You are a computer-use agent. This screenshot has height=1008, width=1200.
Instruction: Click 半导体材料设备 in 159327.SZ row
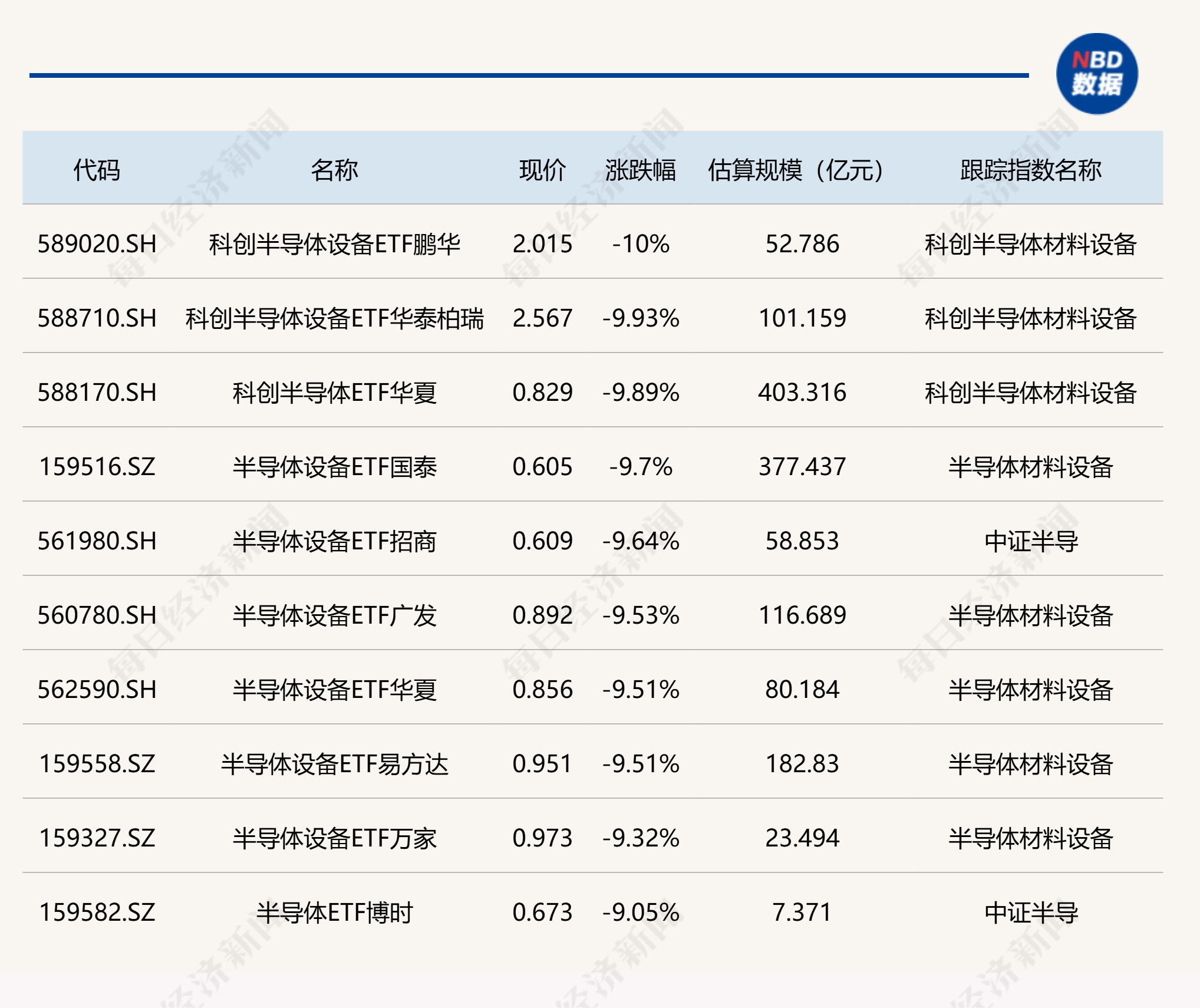coord(1031,838)
